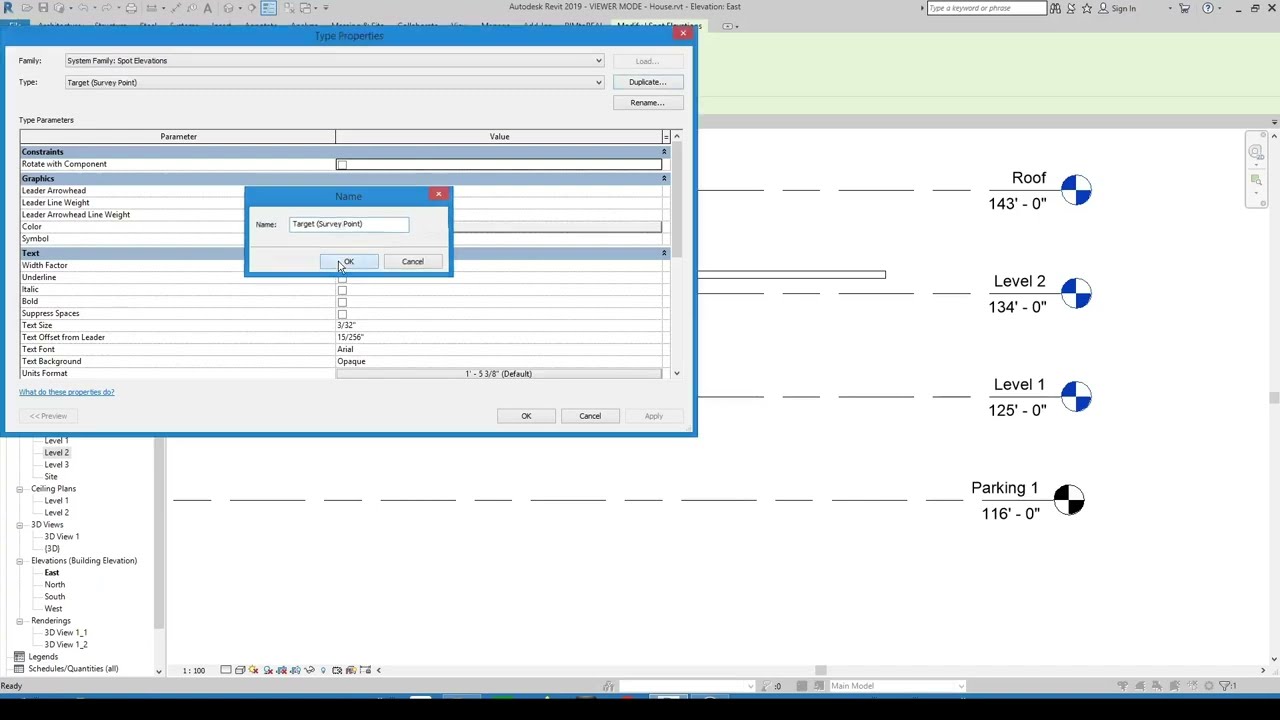This screenshot has width=1280, height=720.
Task: Click the Duplicate... button
Action: 648,82
